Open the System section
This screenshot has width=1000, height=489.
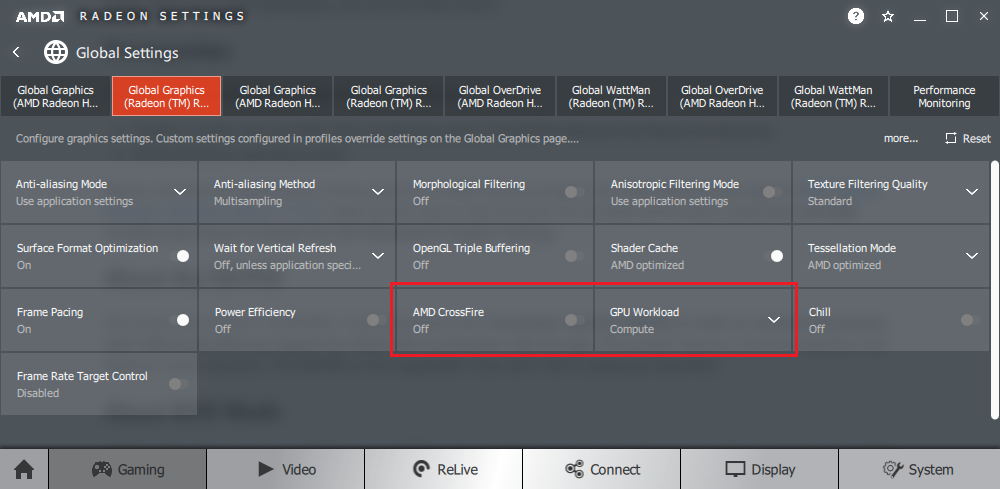pyautogui.click(x=919, y=470)
